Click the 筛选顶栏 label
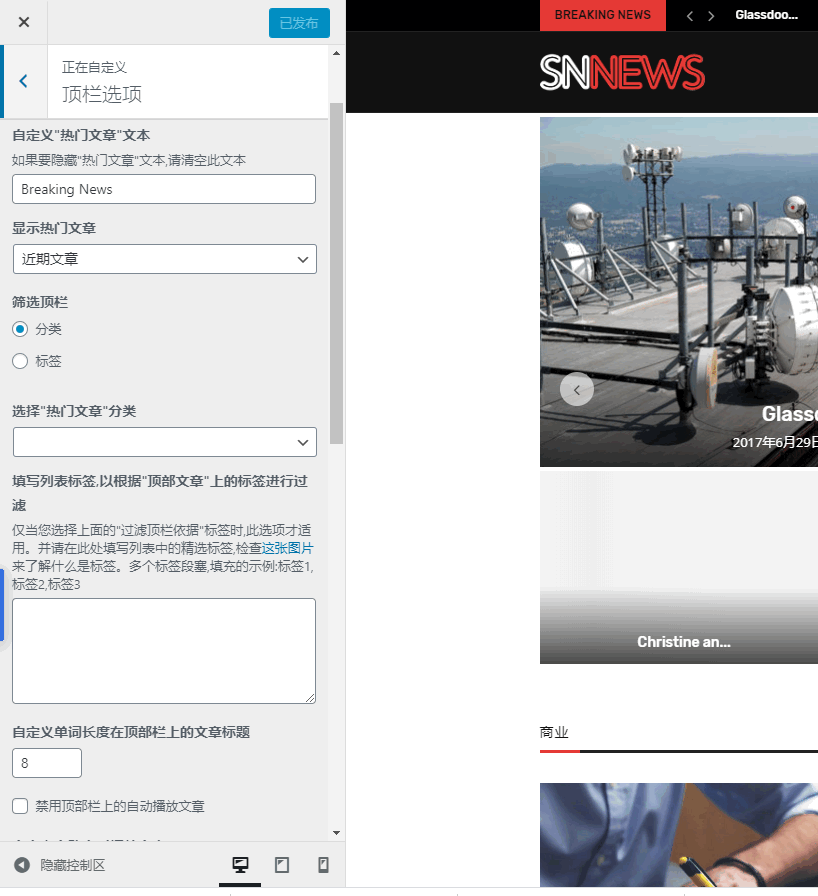Screen dimensions: 818x896 40,302
